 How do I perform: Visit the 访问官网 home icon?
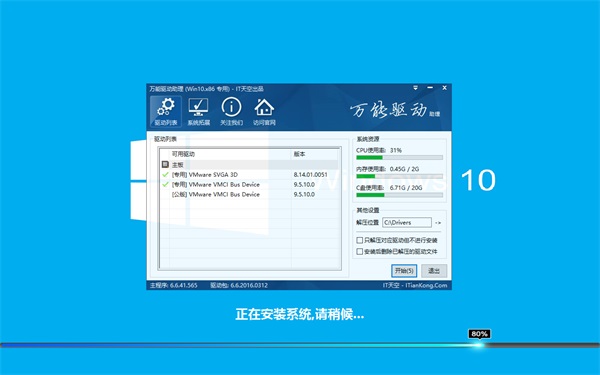(x=264, y=111)
